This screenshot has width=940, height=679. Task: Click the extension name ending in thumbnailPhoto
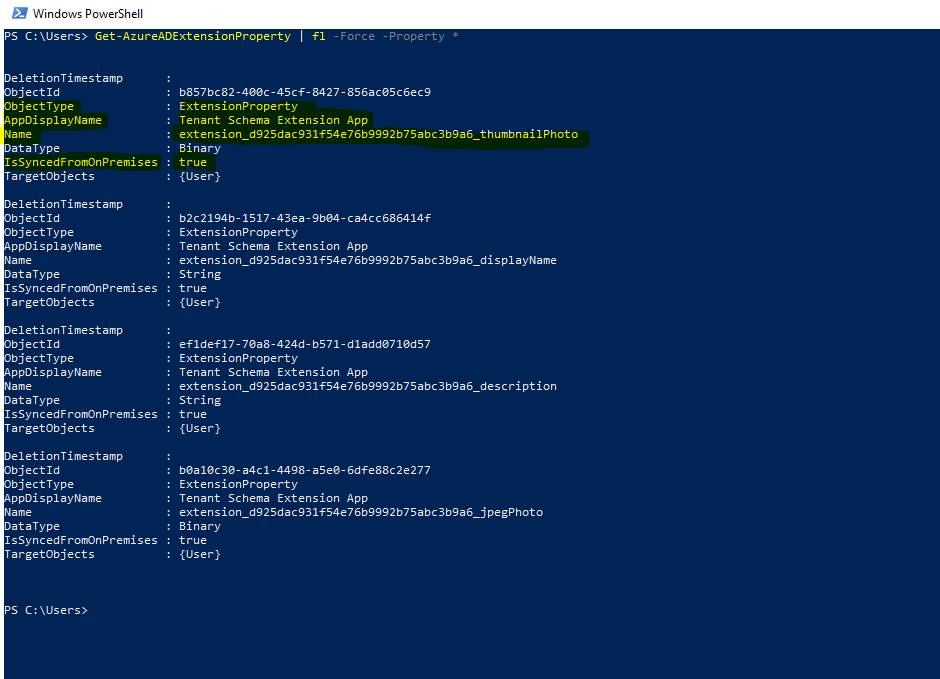[x=378, y=134]
